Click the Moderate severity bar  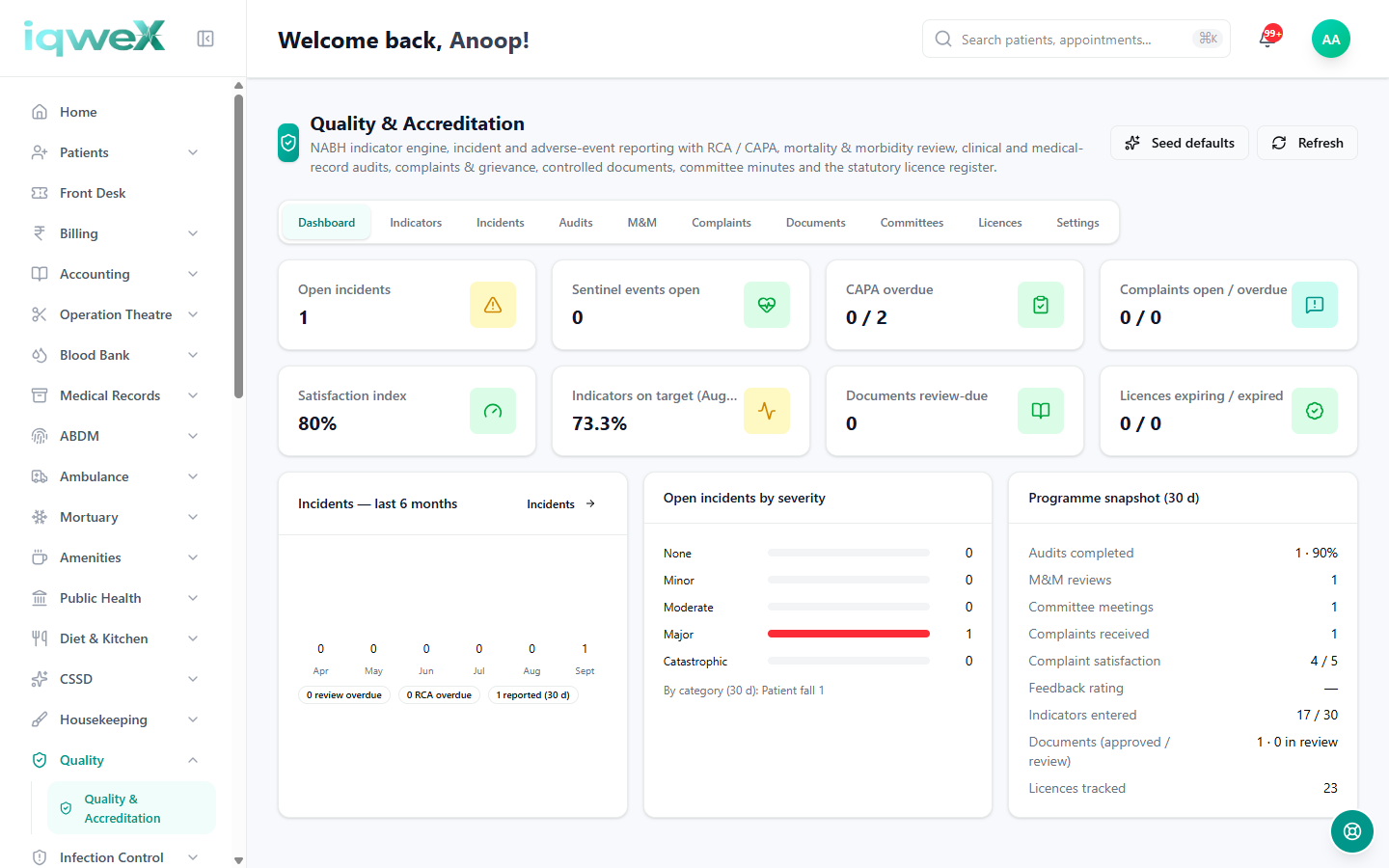849,607
